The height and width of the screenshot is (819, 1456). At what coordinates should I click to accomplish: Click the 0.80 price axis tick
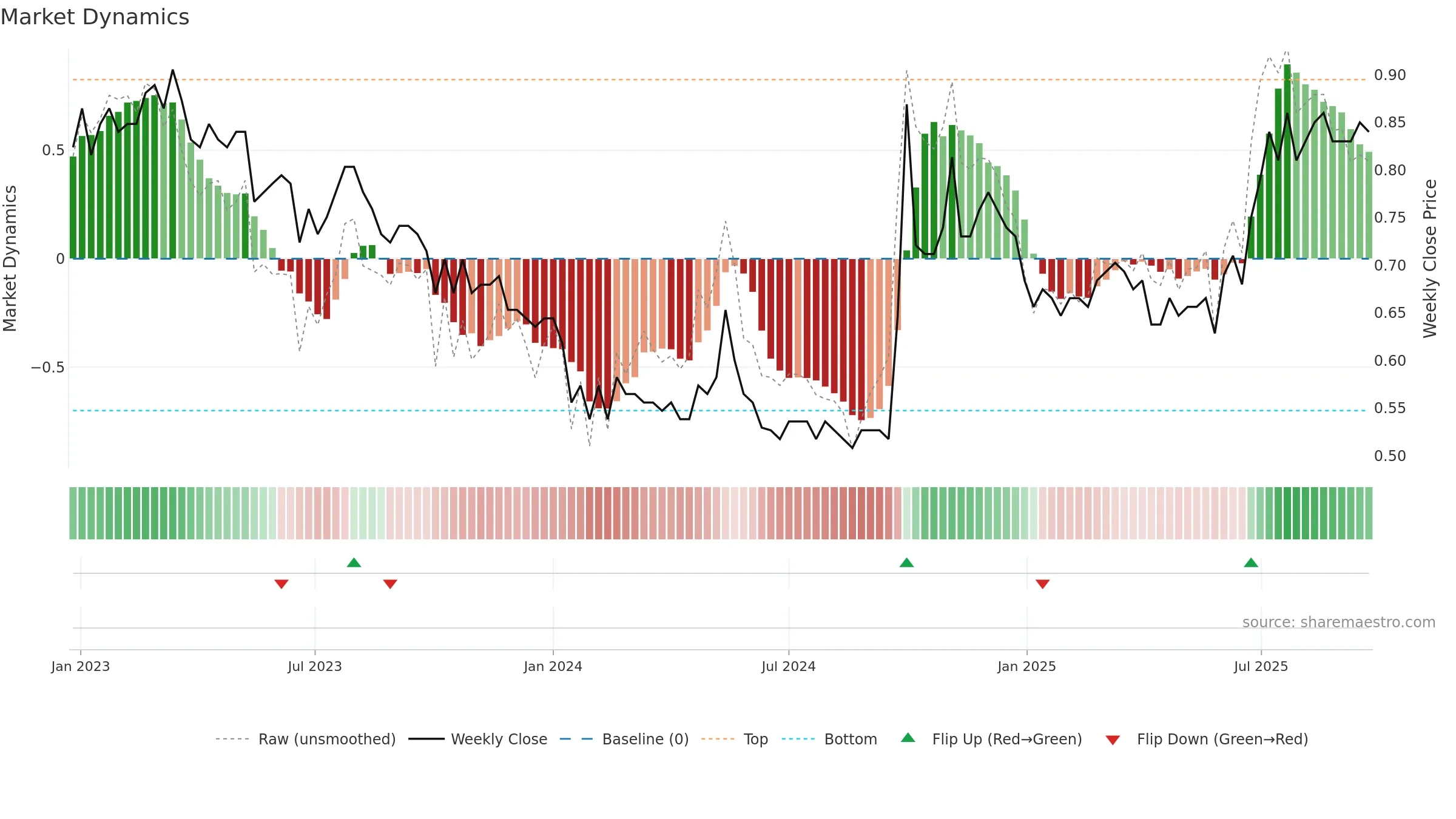pos(1390,170)
